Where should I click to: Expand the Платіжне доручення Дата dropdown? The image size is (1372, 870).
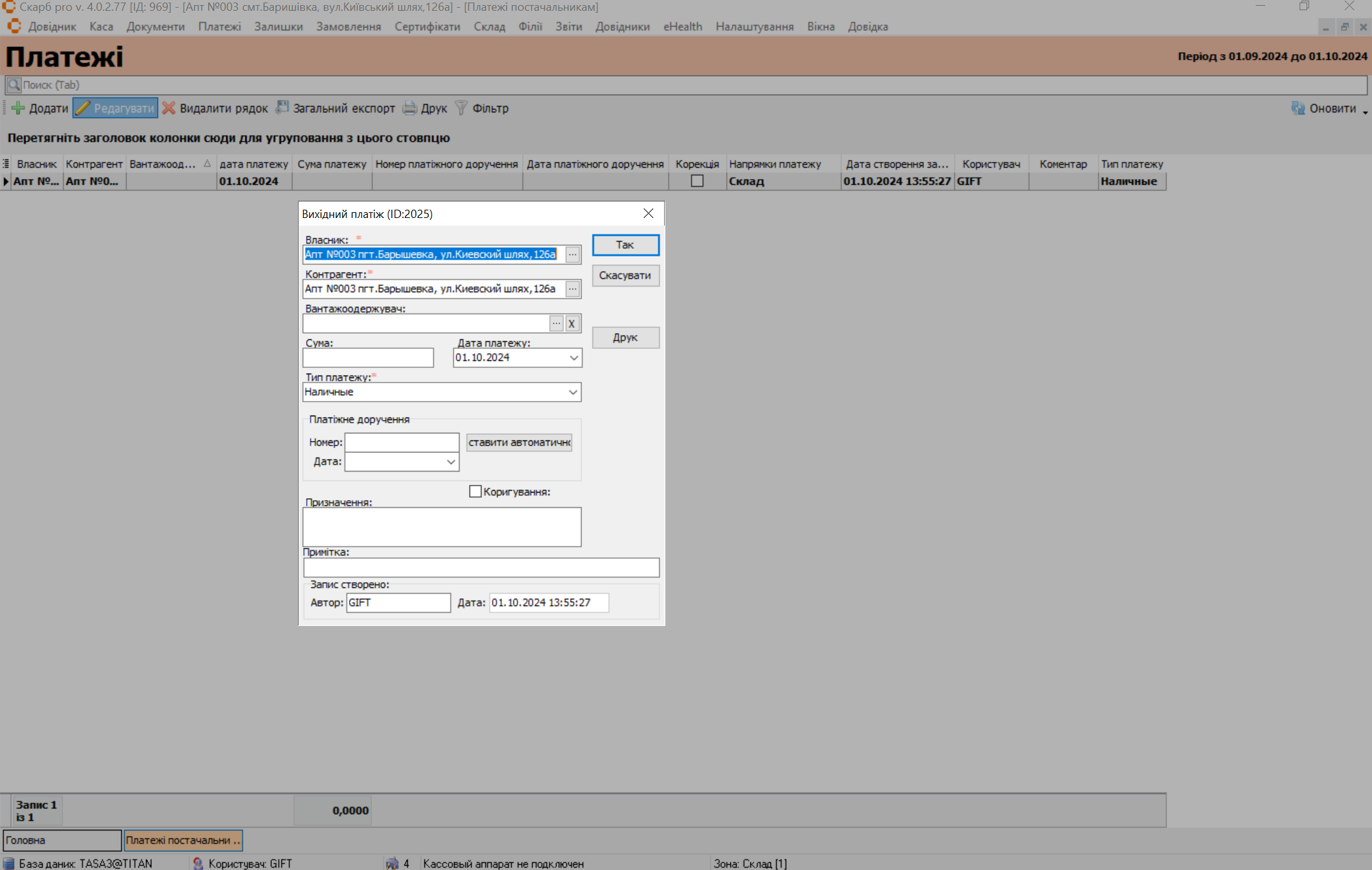point(451,462)
